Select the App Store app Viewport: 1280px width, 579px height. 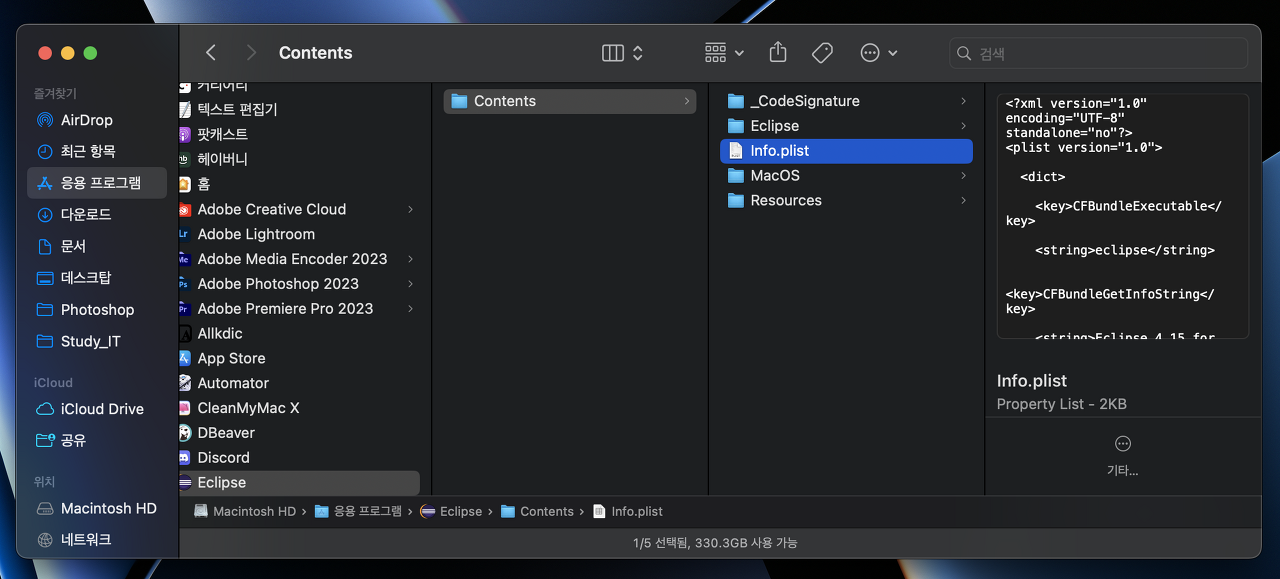299,358
